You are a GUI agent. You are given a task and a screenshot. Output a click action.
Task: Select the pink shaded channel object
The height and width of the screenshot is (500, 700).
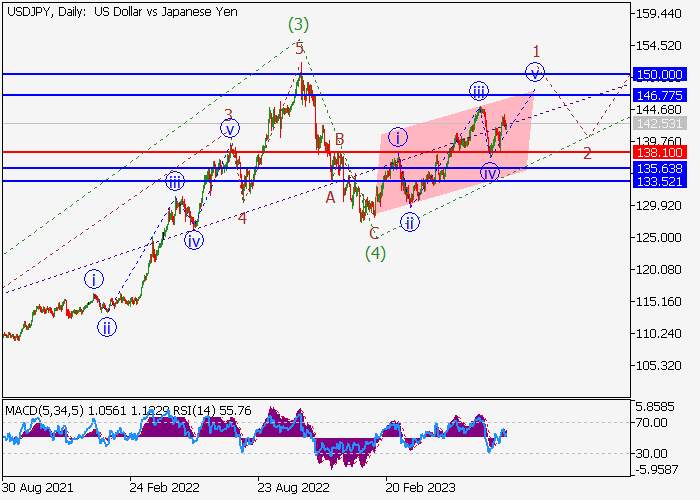pyautogui.click(x=453, y=154)
